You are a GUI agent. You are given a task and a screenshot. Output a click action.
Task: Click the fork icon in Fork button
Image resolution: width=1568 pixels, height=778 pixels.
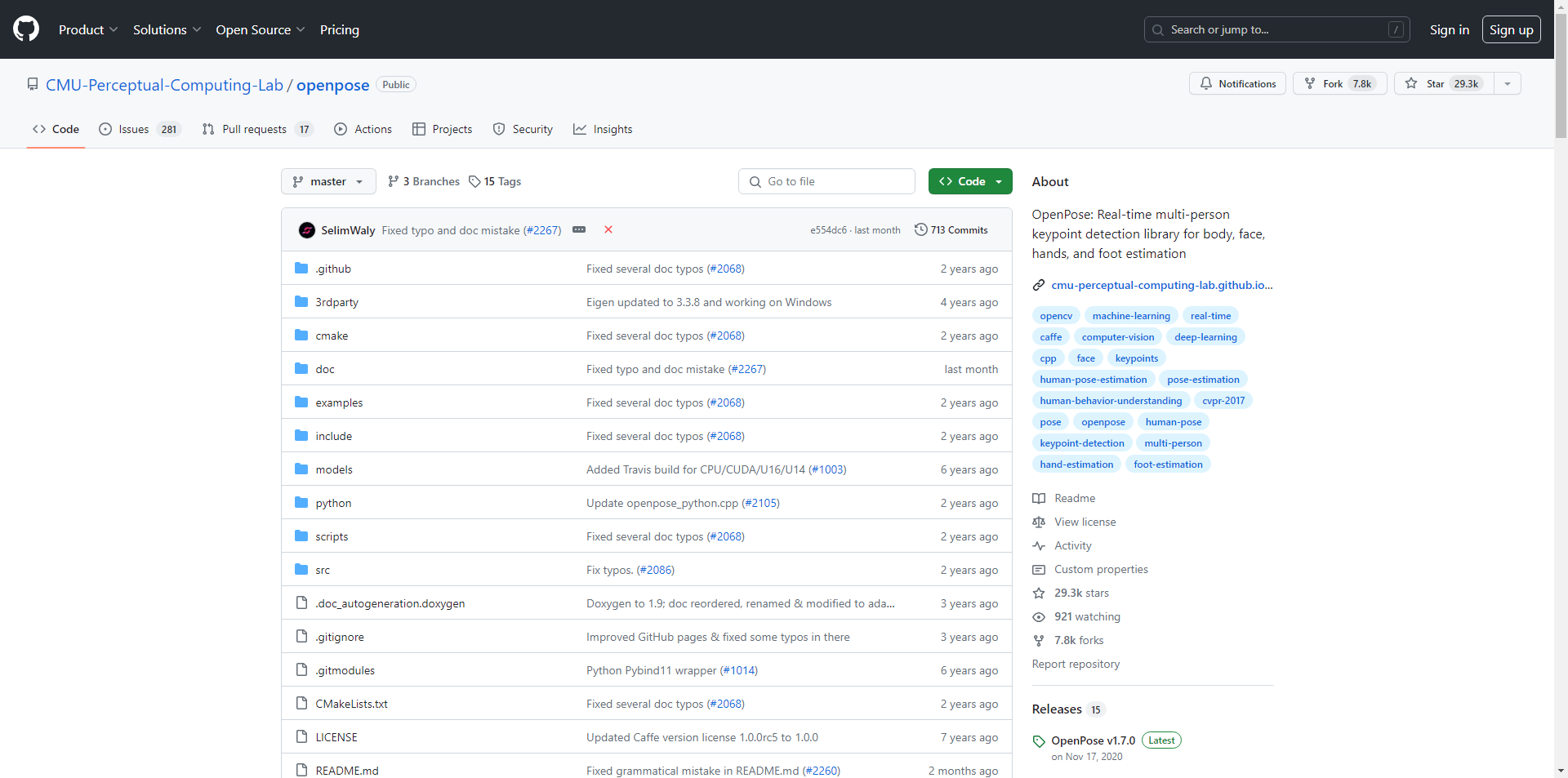(1310, 83)
